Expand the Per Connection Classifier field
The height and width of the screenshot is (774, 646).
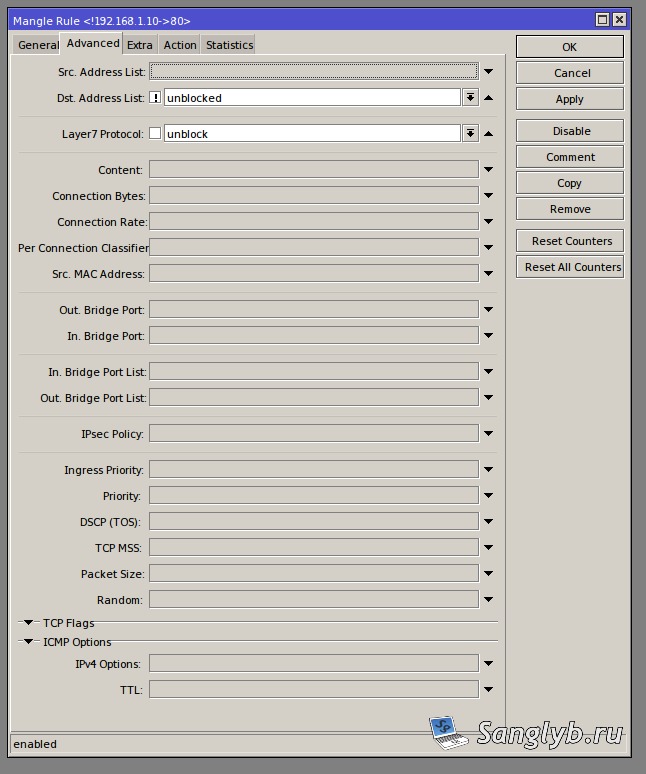(489, 247)
